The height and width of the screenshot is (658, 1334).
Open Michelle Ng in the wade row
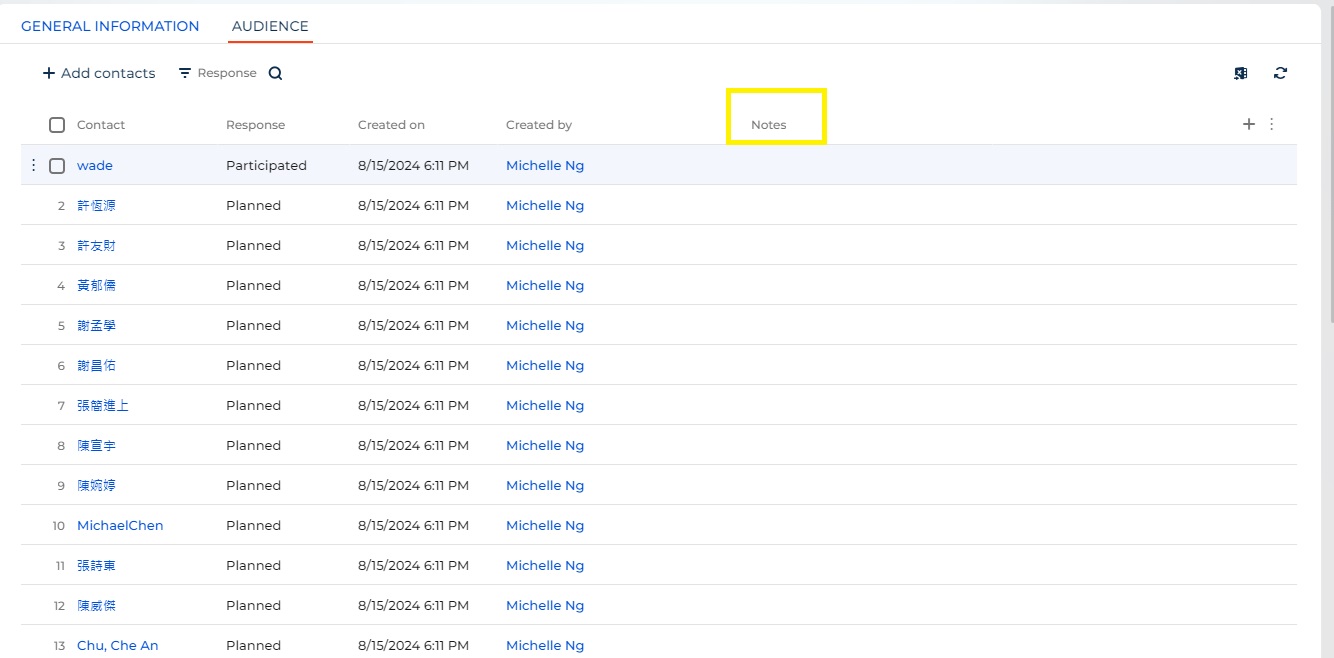545,165
